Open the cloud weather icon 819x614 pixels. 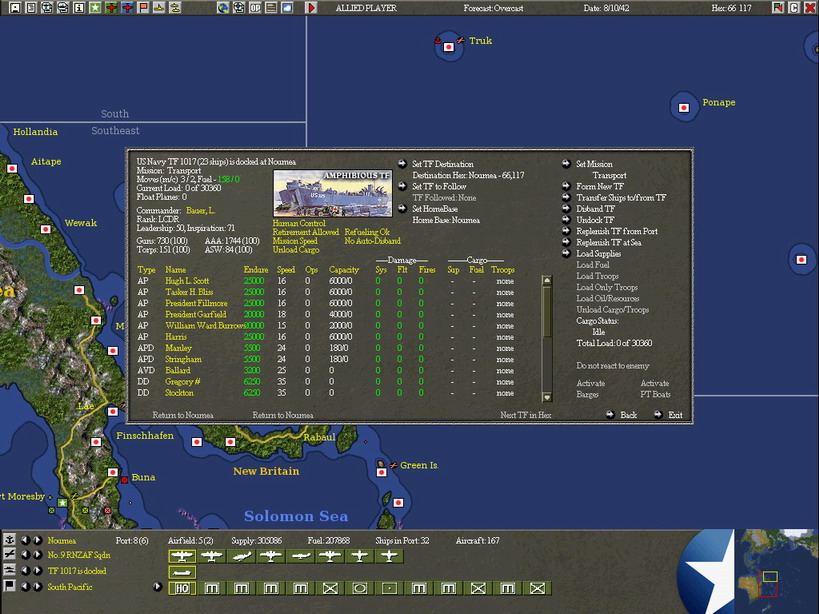tap(287, 8)
